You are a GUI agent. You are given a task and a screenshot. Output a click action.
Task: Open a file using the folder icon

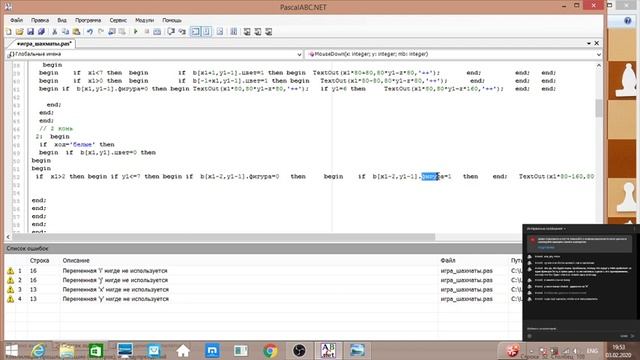pyautogui.click(x=19, y=31)
